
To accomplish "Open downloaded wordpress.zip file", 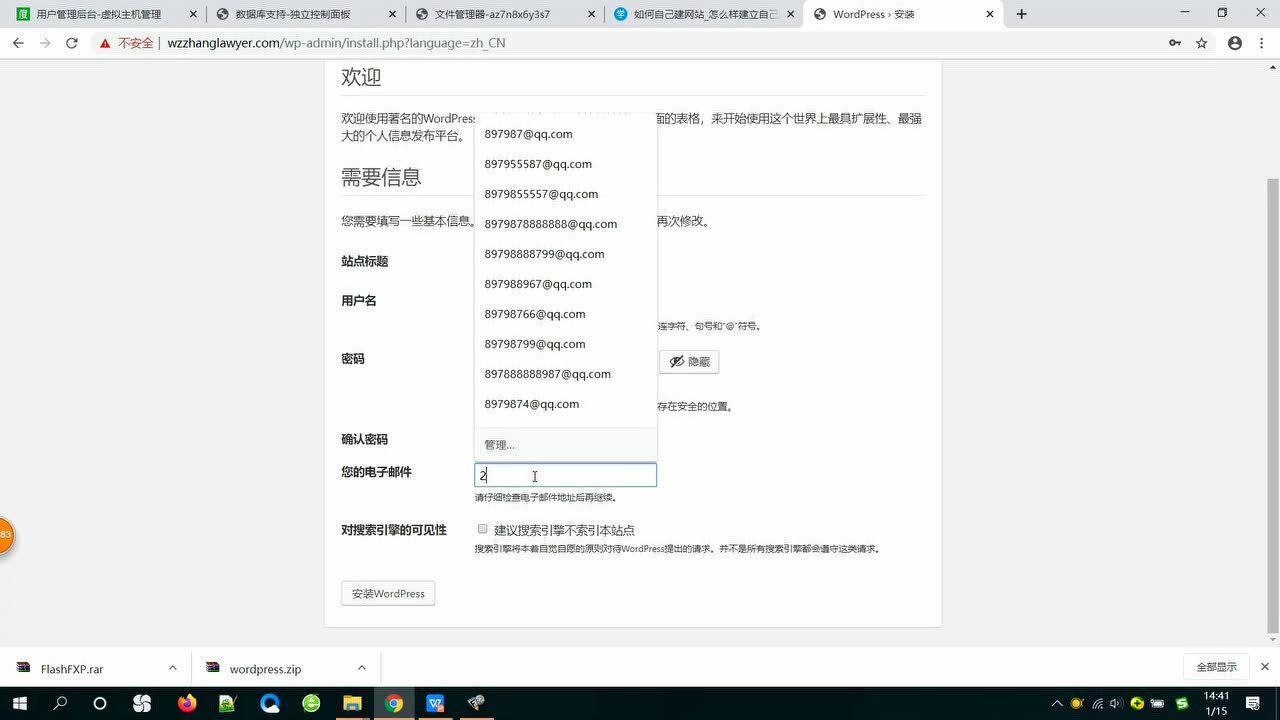I will pyautogui.click(x=265, y=669).
